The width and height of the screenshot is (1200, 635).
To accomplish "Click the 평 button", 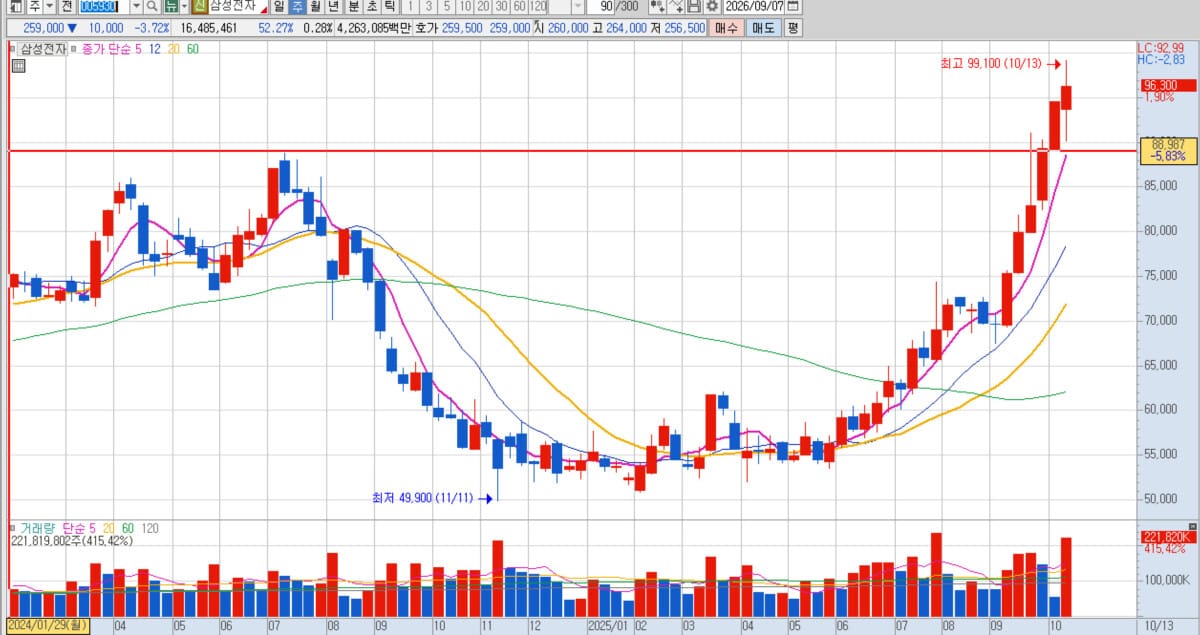I will pyautogui.click(x=793, y=28).
